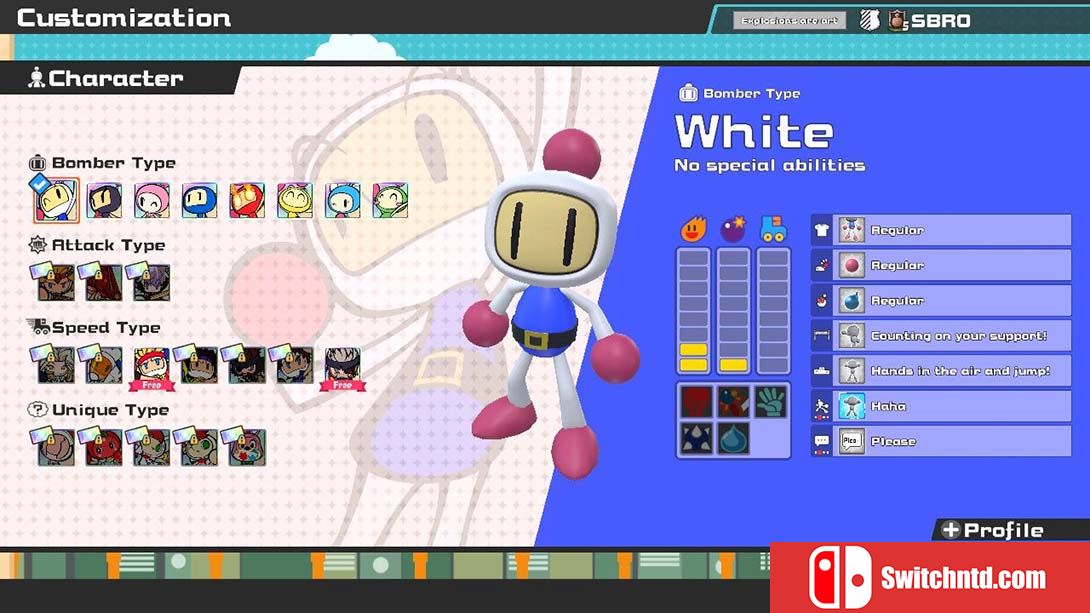Image resolution: width=1090 pixels, height=613 pixels.
Task: Pick the Aqua light-blue Bomber character
Action: coord(343,201)
